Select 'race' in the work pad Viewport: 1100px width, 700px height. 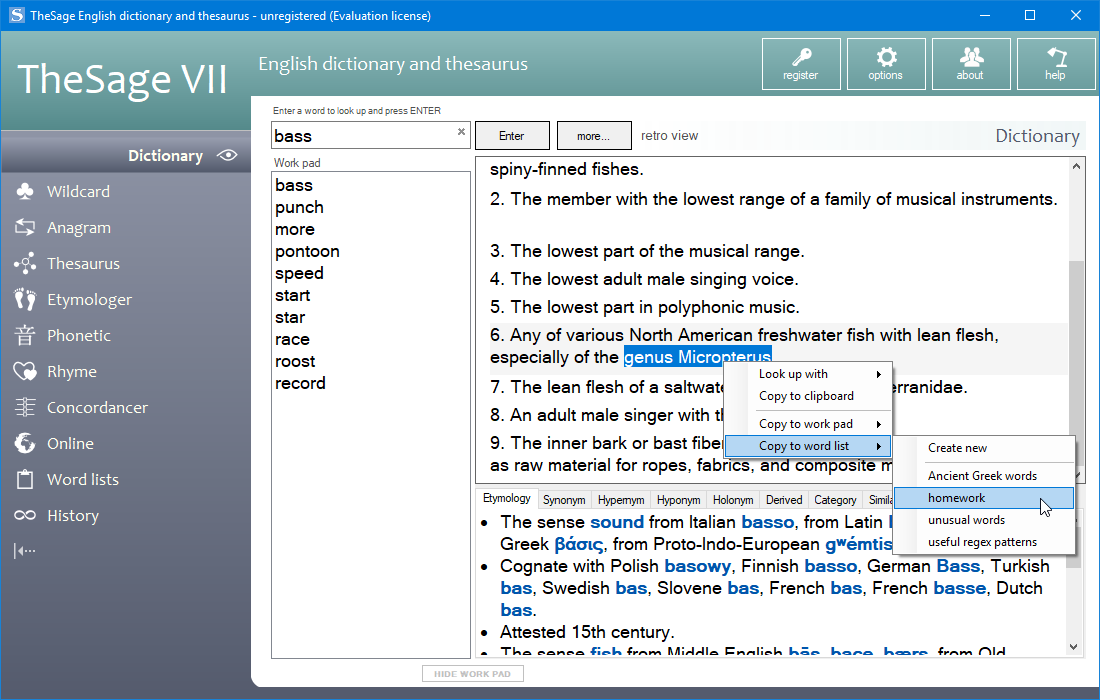[293, 340]
